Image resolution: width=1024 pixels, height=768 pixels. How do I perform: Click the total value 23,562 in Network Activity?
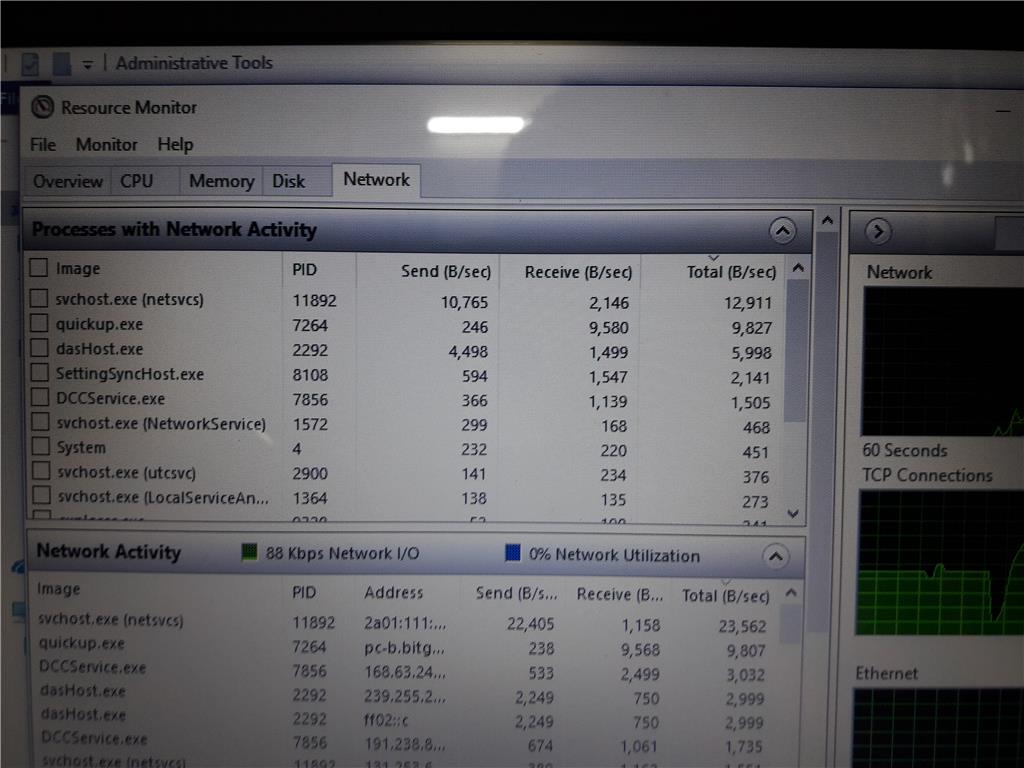pyautogui.click(x=742, y=626)
